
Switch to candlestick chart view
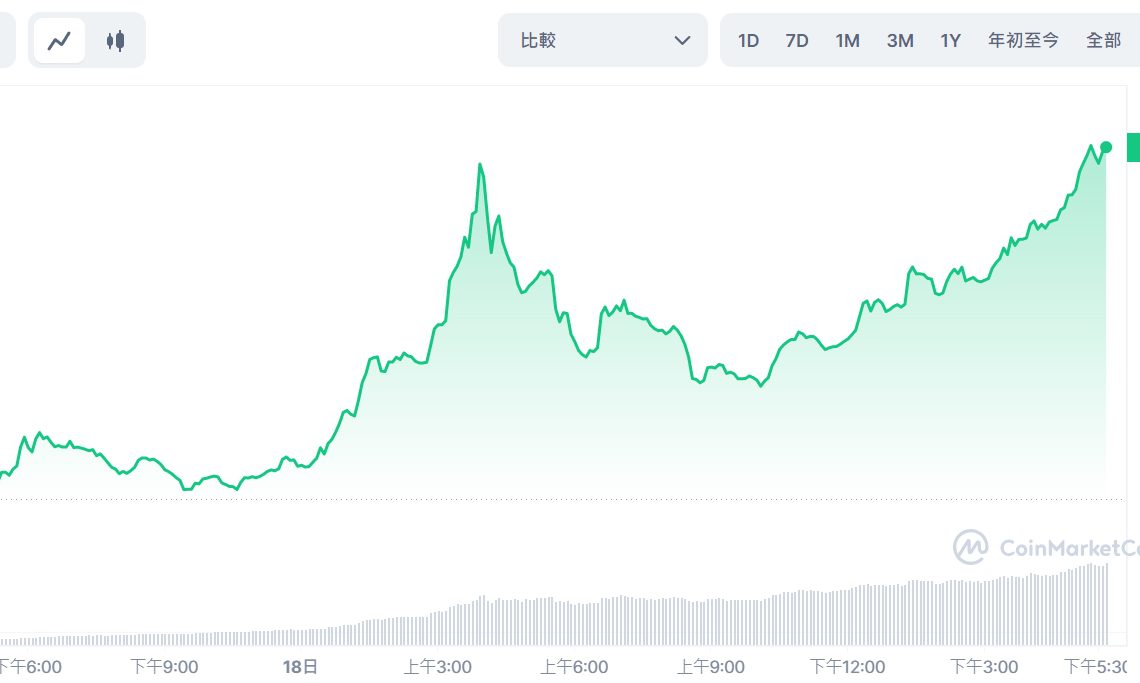(116, 41)
